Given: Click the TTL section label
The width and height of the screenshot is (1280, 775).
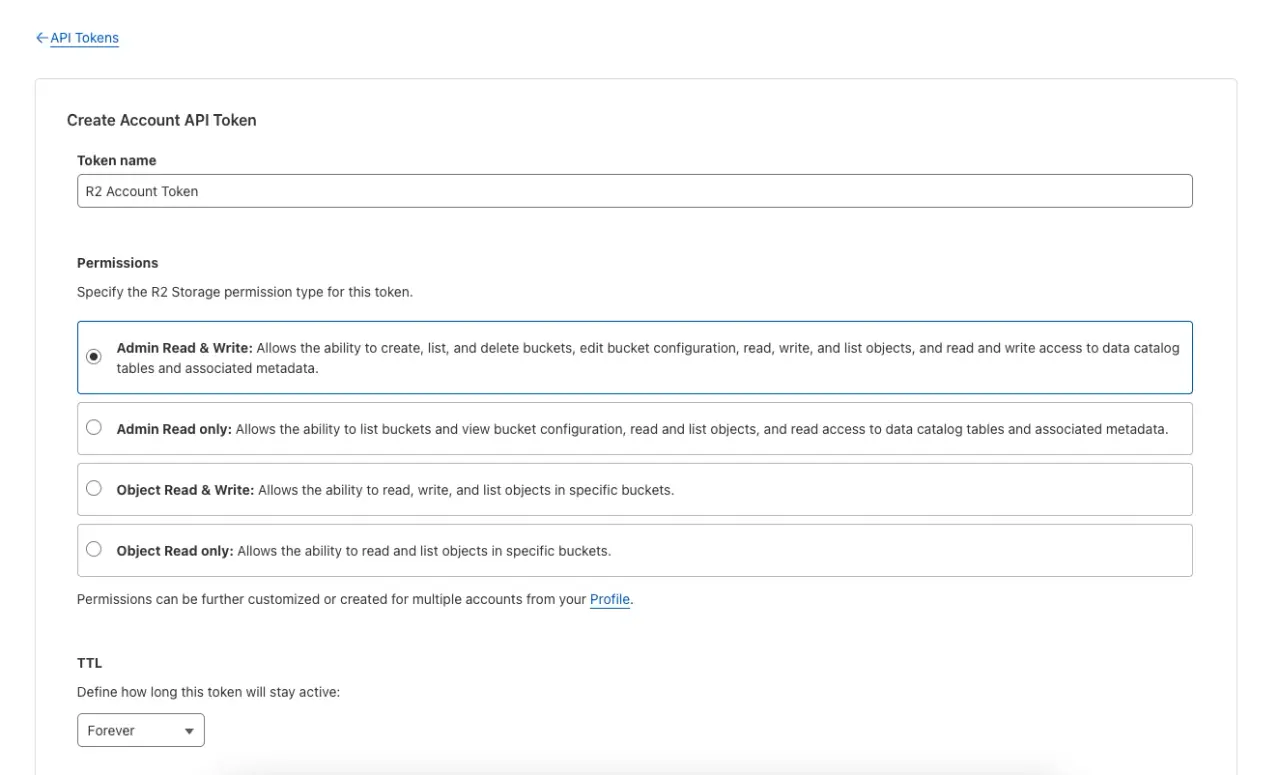Looking at the screenshot, I should [90, 663].
